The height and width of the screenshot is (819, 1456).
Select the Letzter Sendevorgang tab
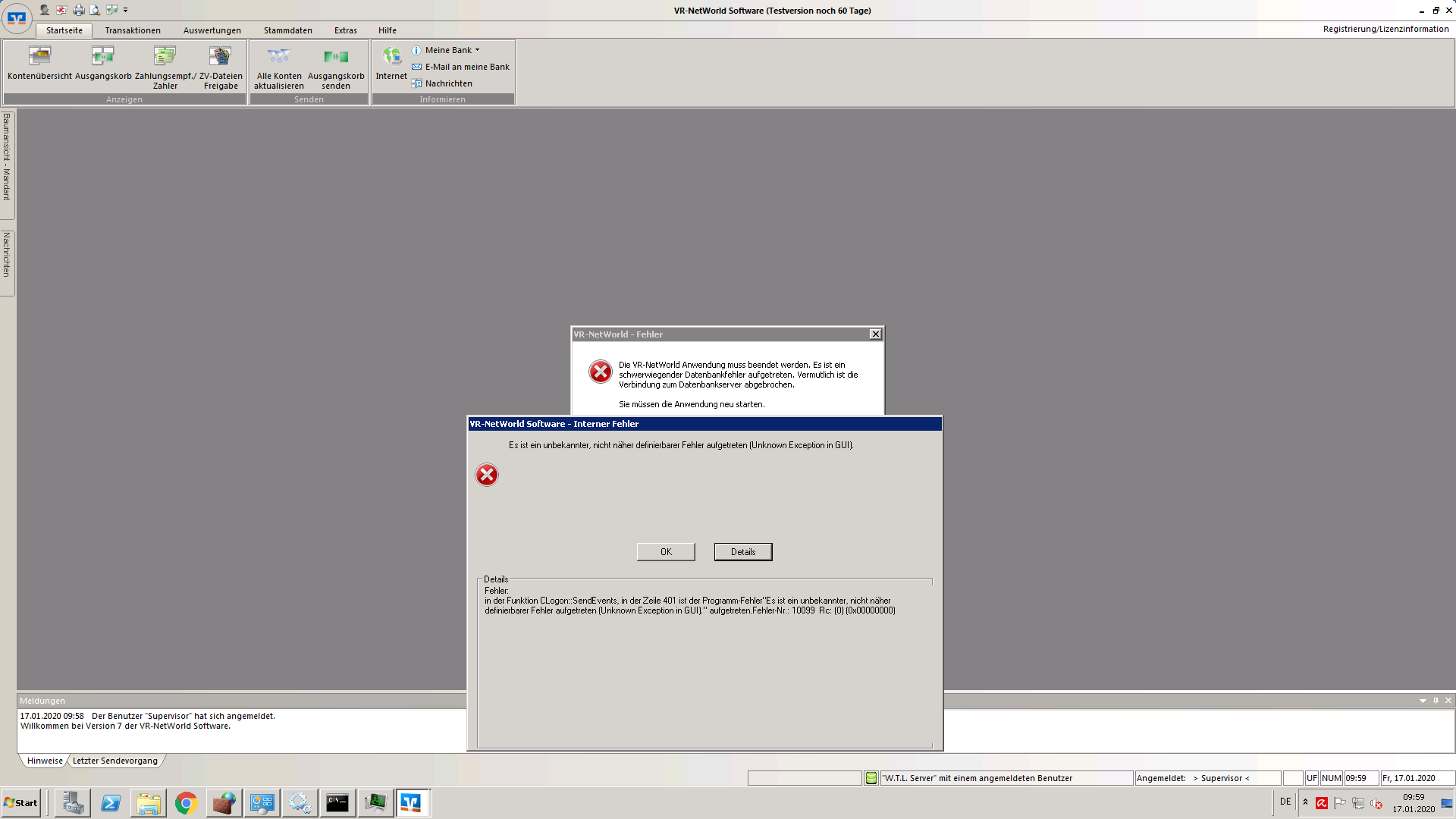tap(115, 761)
